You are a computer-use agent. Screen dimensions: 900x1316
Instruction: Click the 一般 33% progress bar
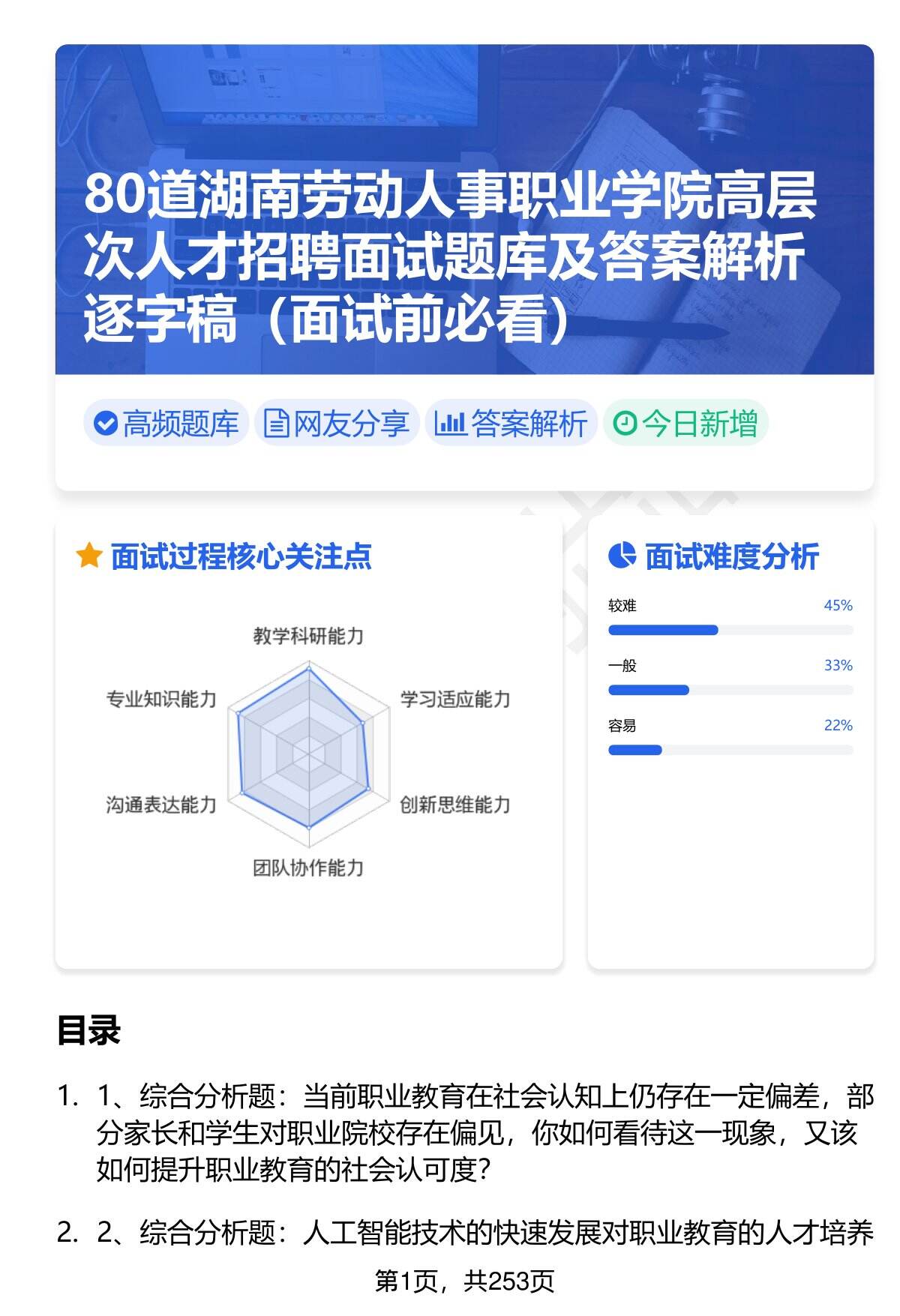click(730, 690)
